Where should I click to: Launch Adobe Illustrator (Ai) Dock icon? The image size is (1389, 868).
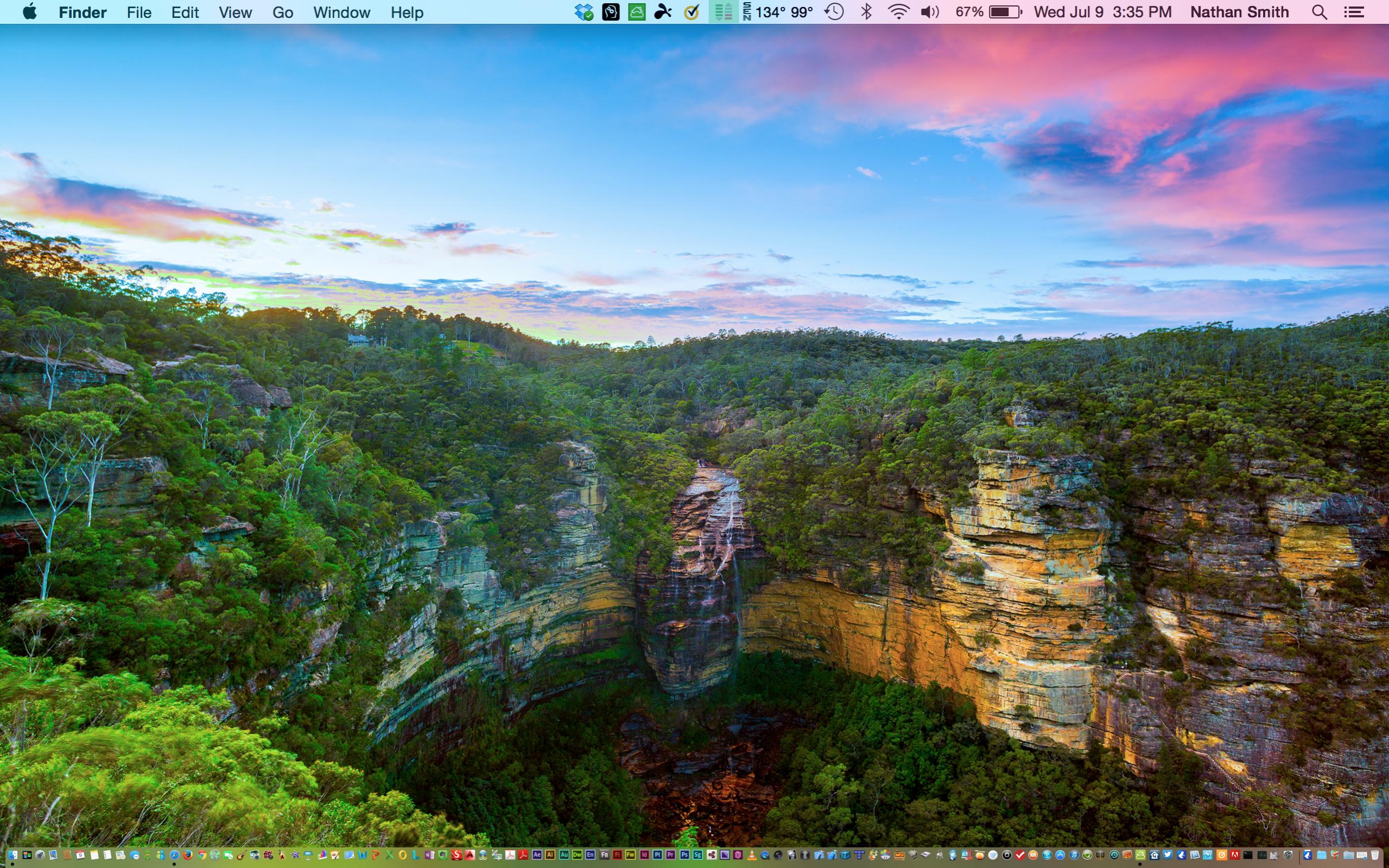[550, 855]
